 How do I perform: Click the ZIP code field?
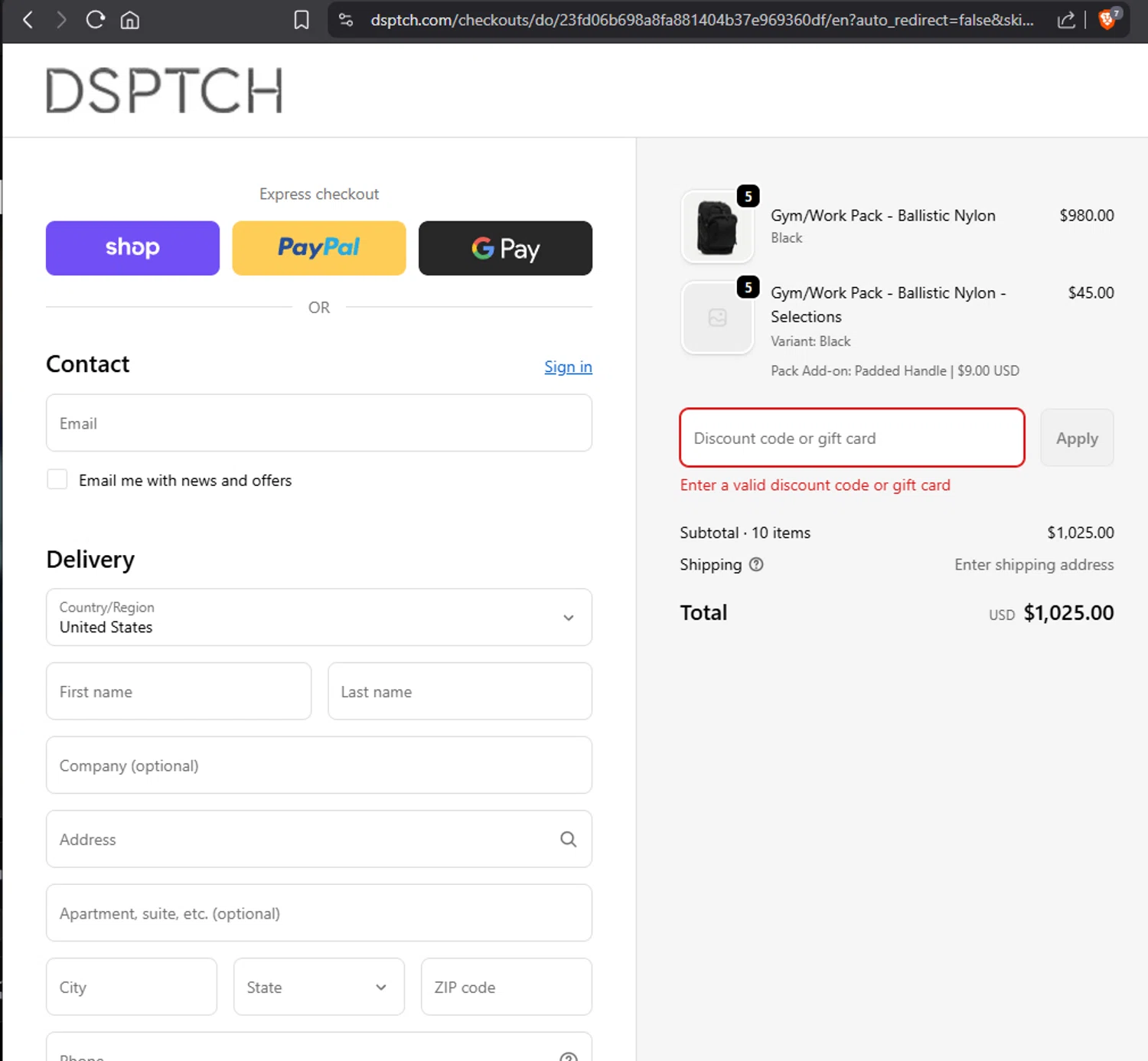click(507, 987)
